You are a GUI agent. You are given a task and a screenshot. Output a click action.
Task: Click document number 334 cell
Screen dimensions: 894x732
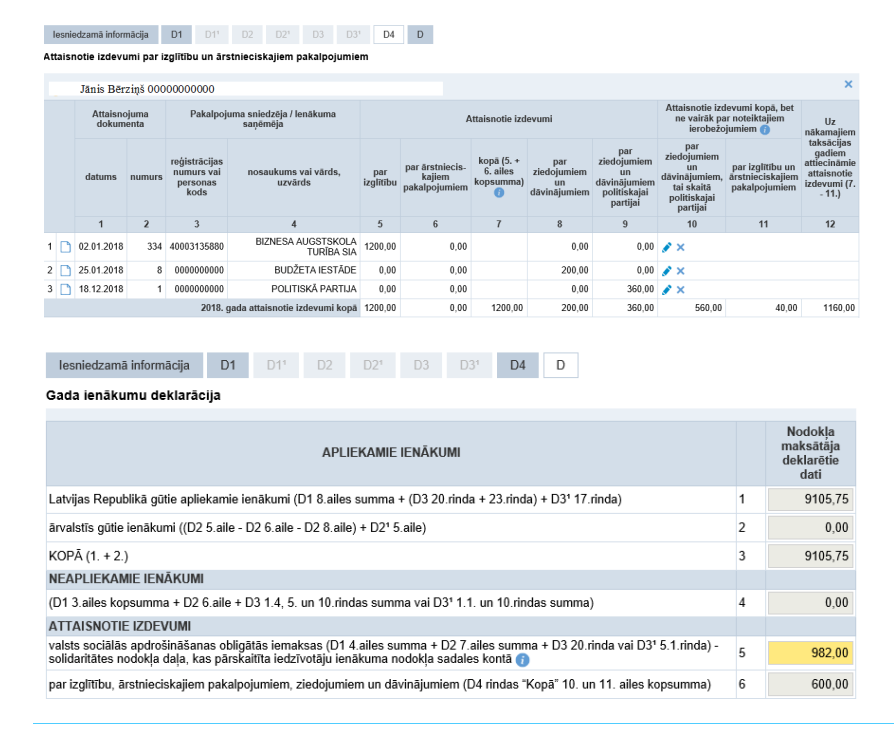pos(147,247)
